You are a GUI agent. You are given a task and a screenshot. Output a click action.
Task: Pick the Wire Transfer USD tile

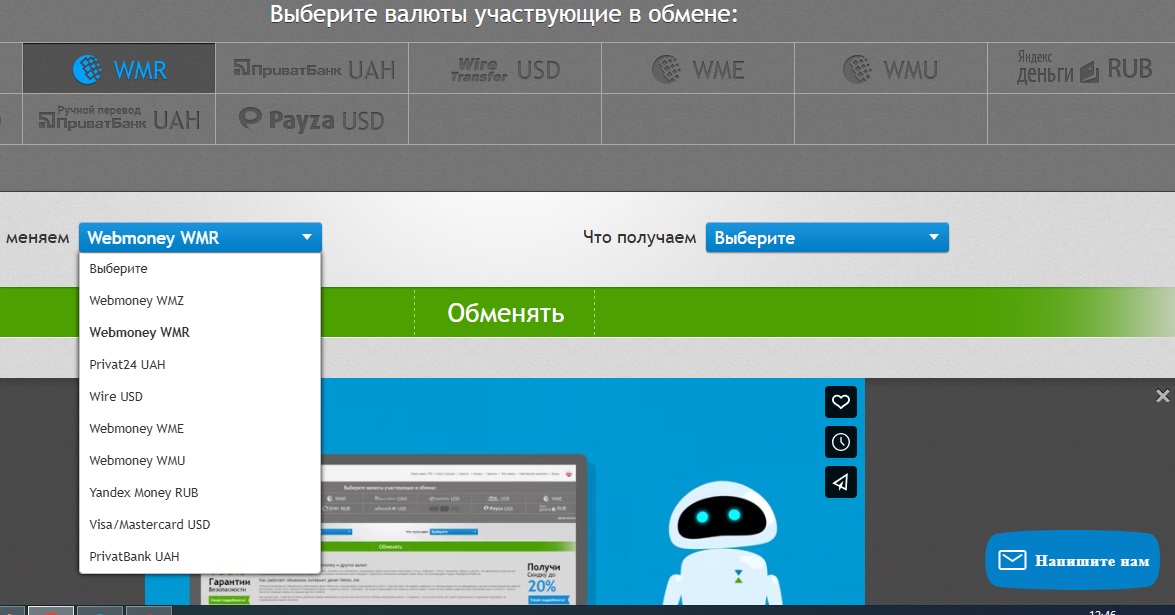coord(505,69)
